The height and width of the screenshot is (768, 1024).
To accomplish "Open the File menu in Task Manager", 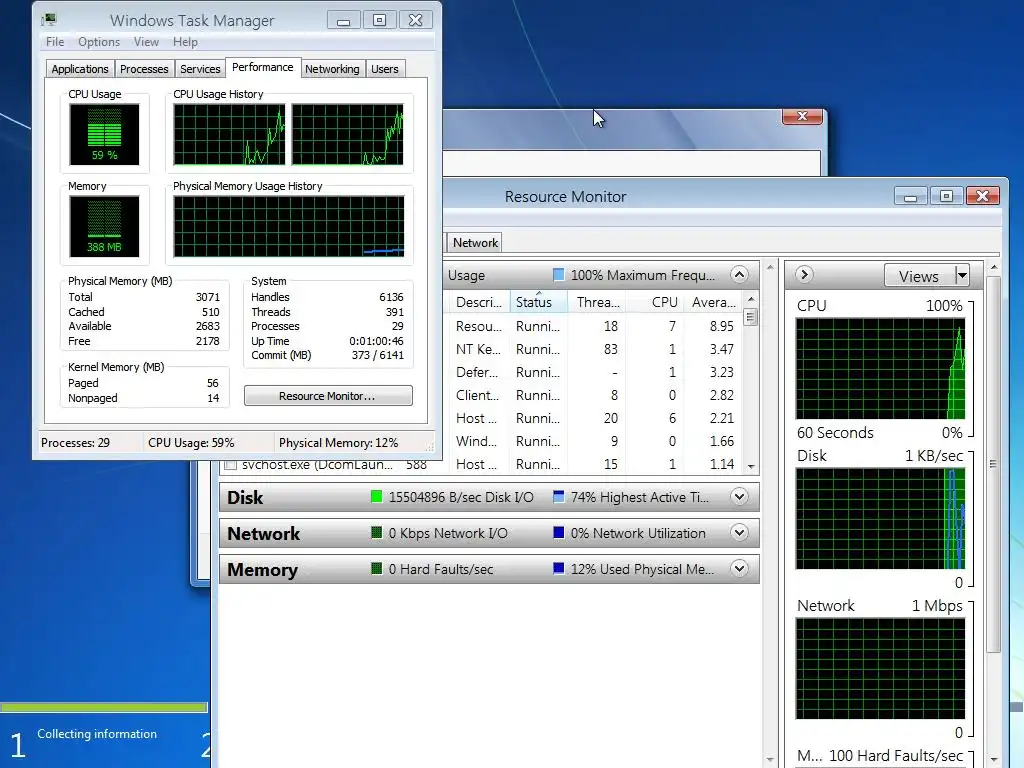I will (x=55, y=42).
